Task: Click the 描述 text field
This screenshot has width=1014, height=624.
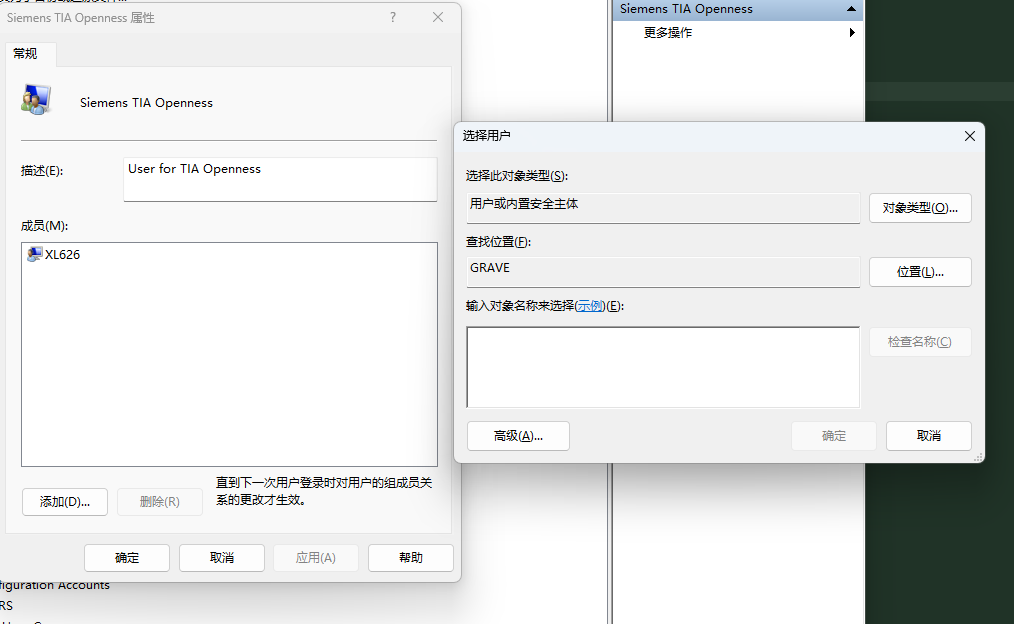Action: tap(280, 179)
